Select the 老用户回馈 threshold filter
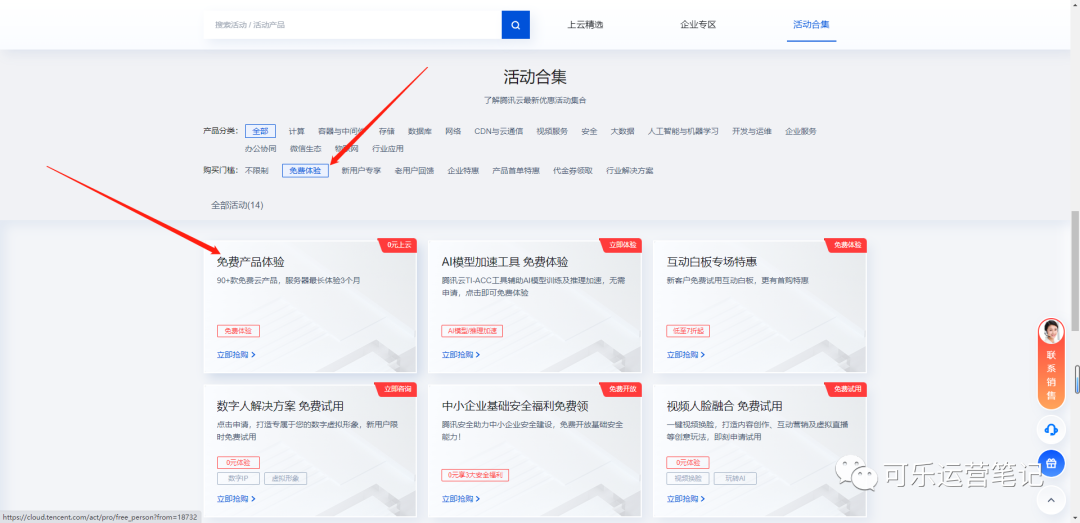The width and height of the screenshot is (1080, 523). click(414, 170)
